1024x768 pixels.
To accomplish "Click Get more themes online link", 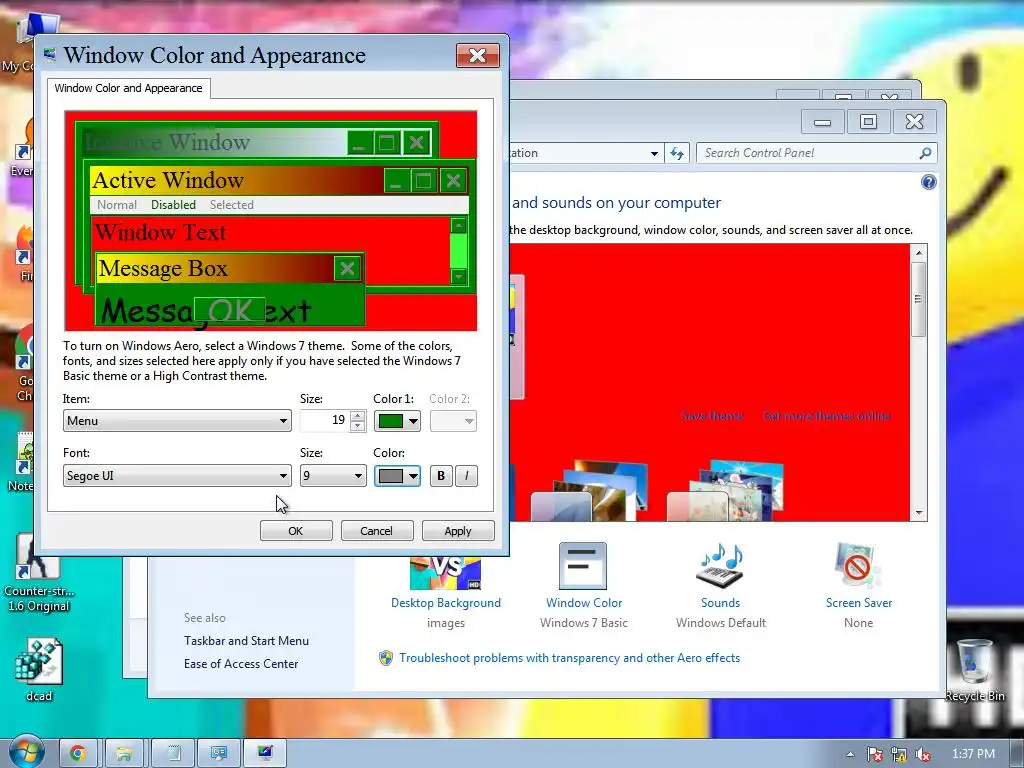I will pos(827,416).
